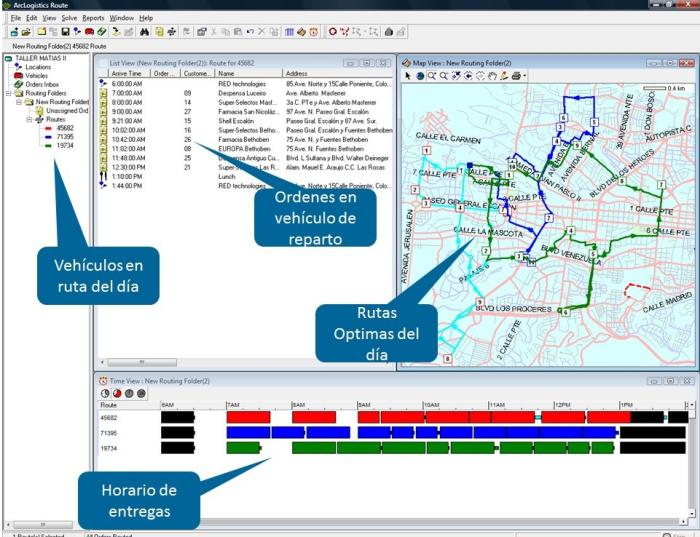
Task: Toggle the last round button in Time View toolbar
Action: point(141,393)
